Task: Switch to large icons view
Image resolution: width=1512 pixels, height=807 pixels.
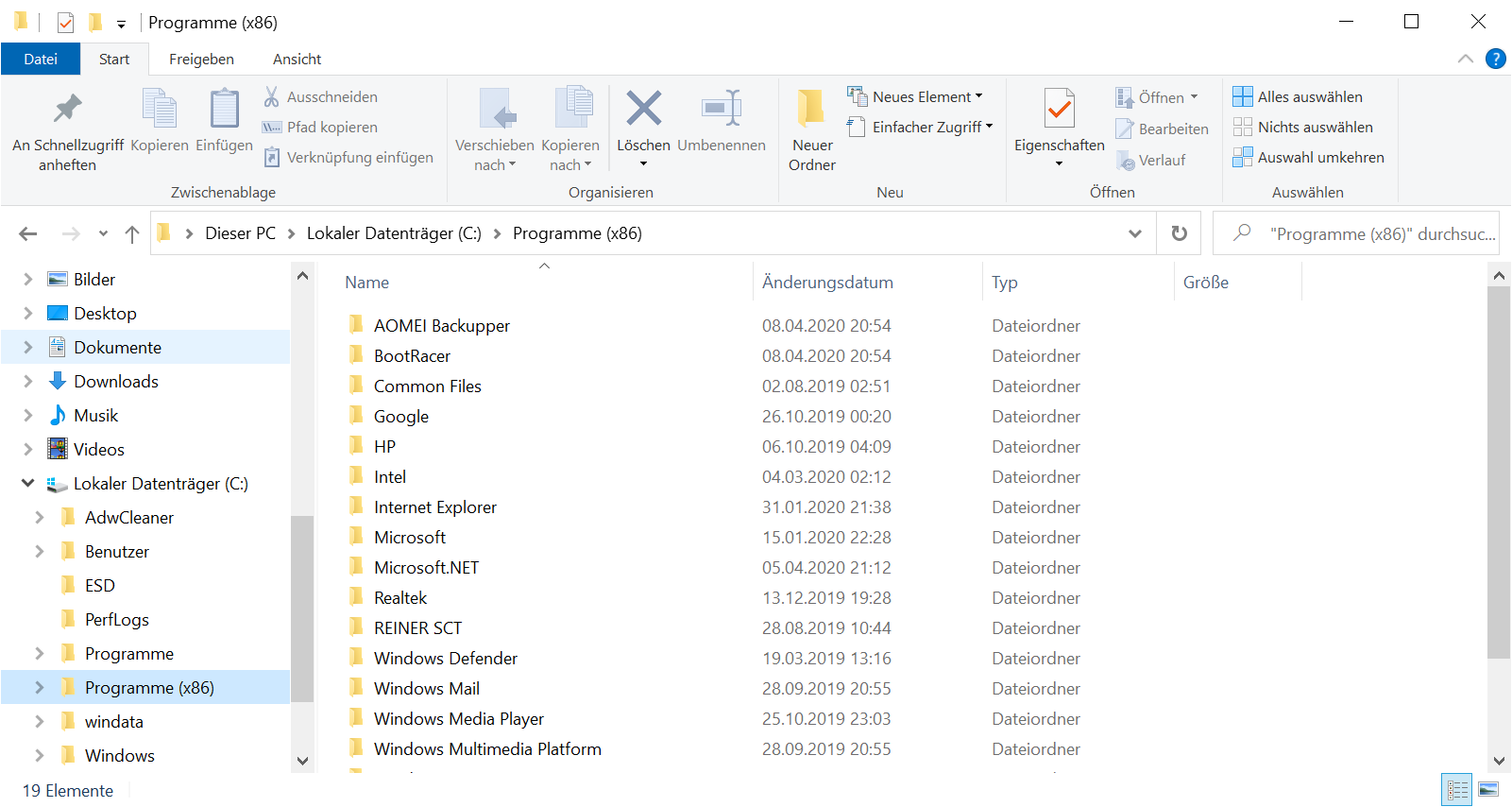Action: [1488, 790]
